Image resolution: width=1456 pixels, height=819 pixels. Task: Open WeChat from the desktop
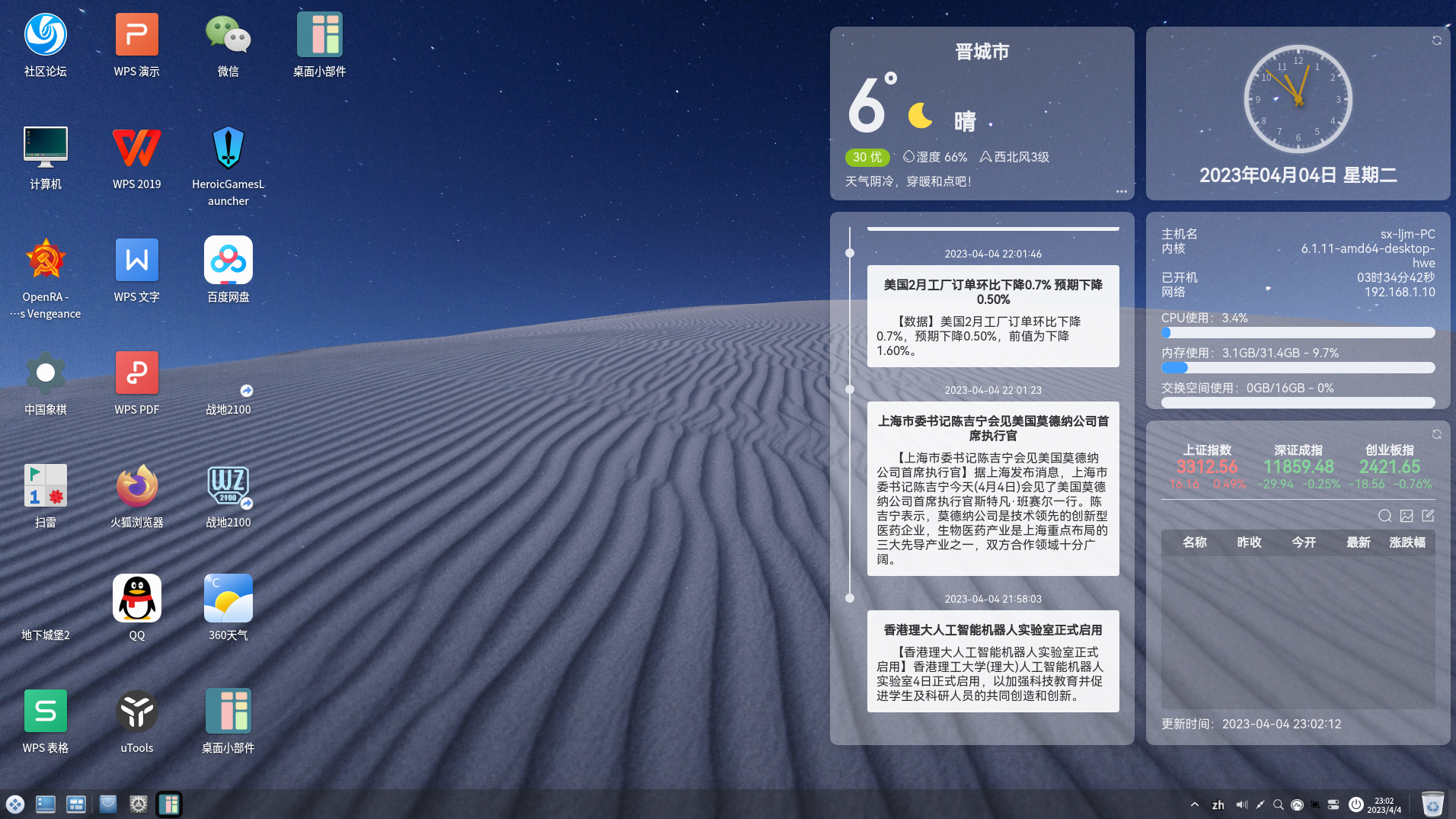227,34
